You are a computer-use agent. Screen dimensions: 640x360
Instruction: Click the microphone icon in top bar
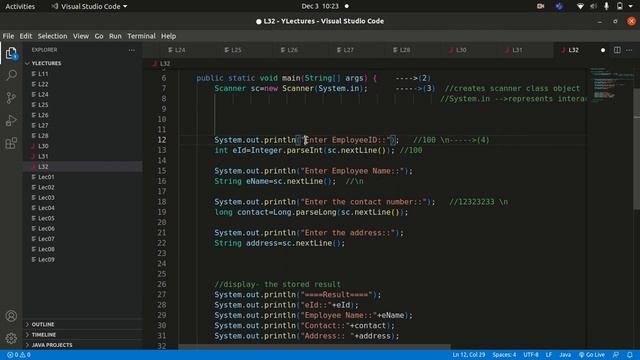click(607, 6)
